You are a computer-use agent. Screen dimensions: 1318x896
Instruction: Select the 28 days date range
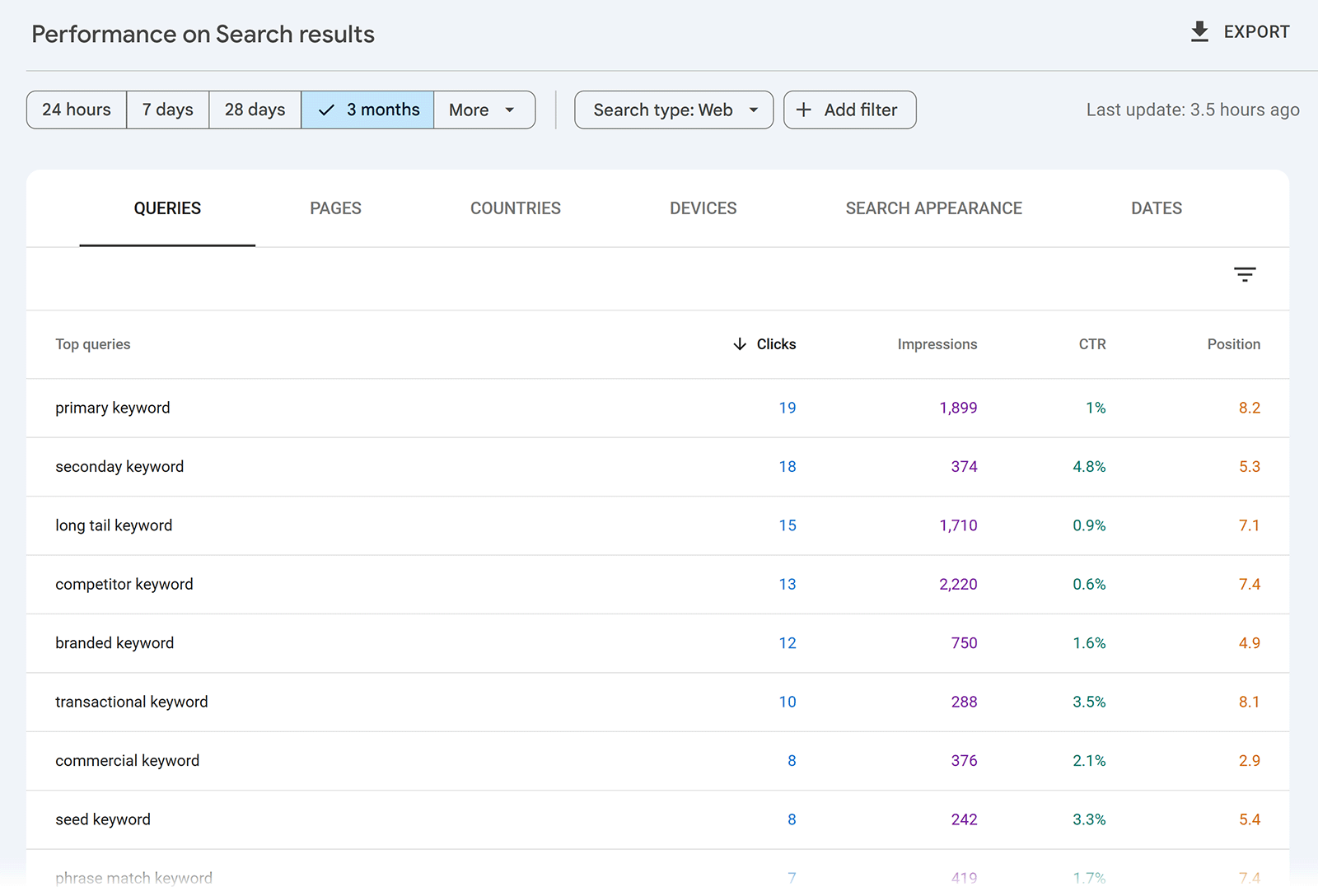pyautogui.click(x=255, y=110)
